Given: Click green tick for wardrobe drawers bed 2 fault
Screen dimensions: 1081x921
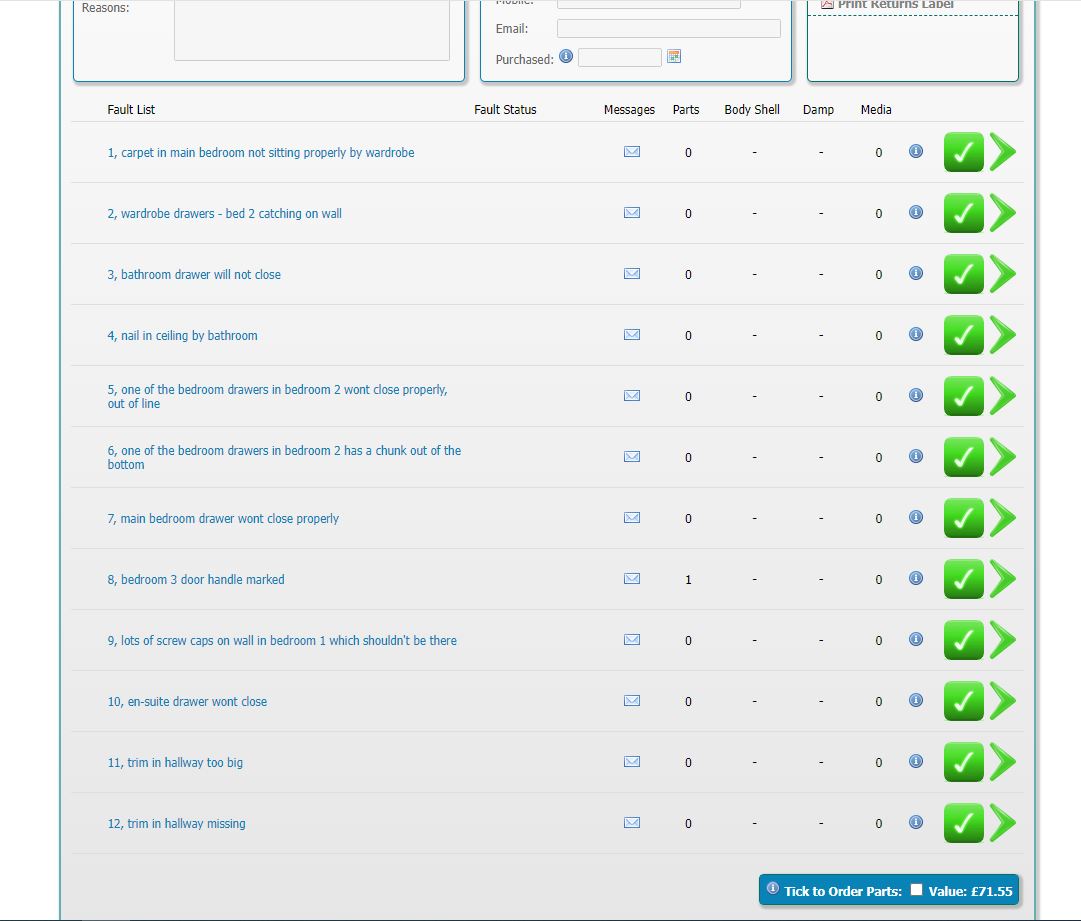Looking at the screenshot, I should [x=963, y=213].
